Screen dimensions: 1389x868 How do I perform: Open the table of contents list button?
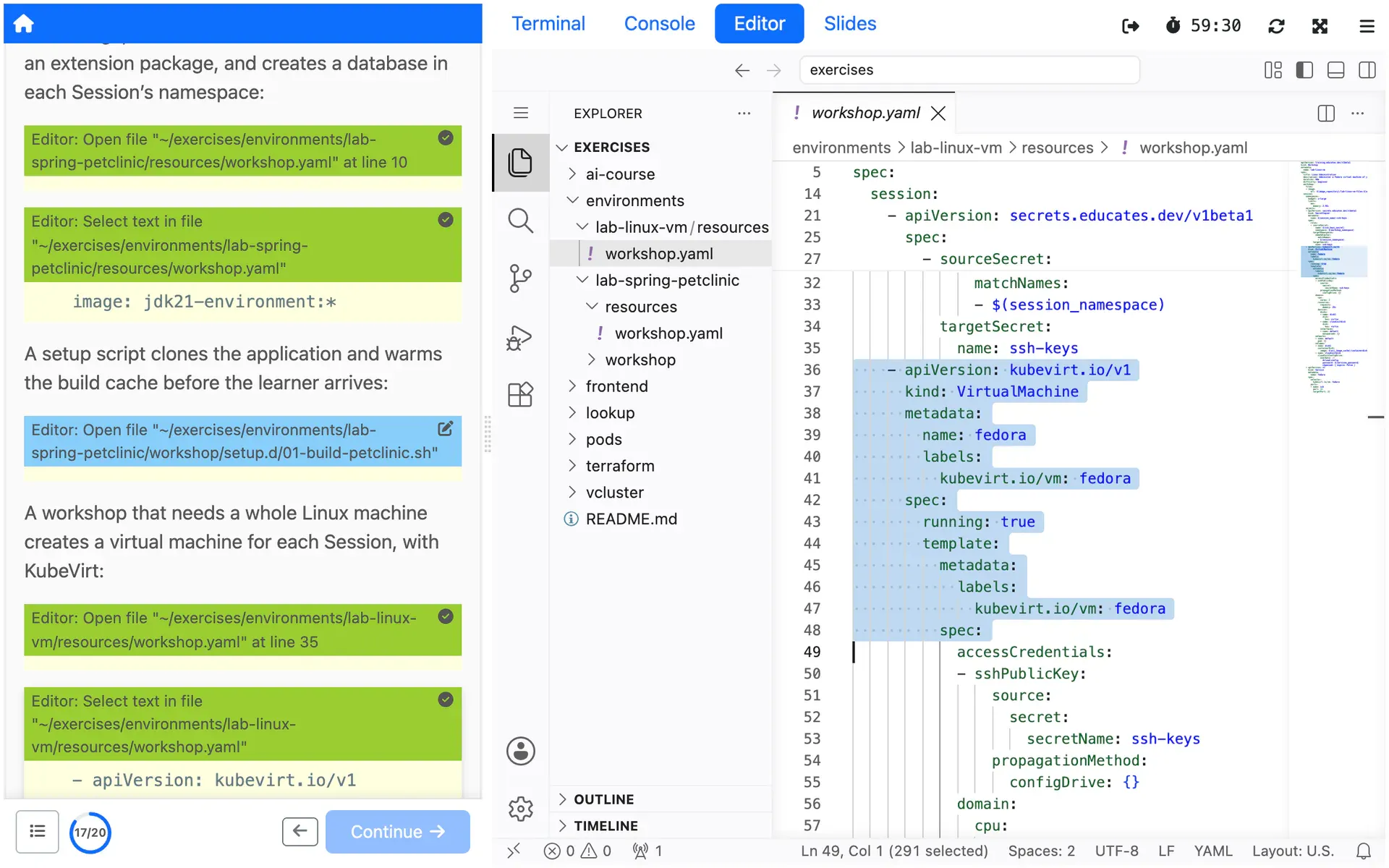38,832
